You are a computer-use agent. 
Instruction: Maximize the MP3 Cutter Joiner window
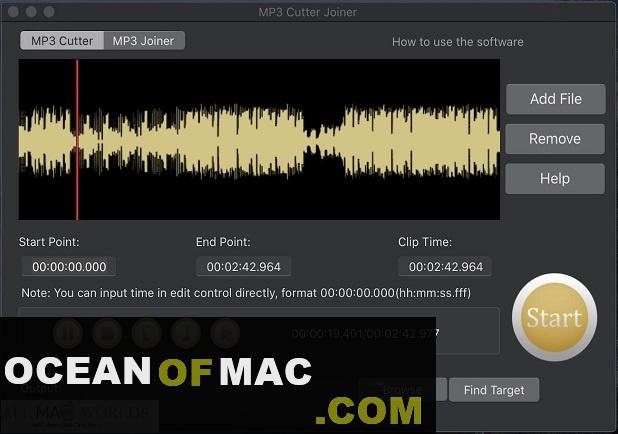tap(49, 12)
